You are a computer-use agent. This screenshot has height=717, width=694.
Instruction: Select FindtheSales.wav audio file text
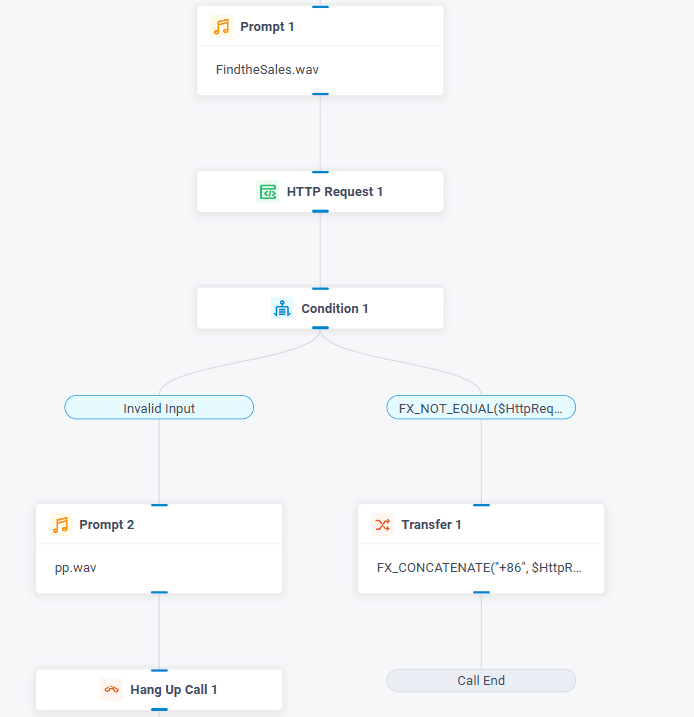click(267, 70)
